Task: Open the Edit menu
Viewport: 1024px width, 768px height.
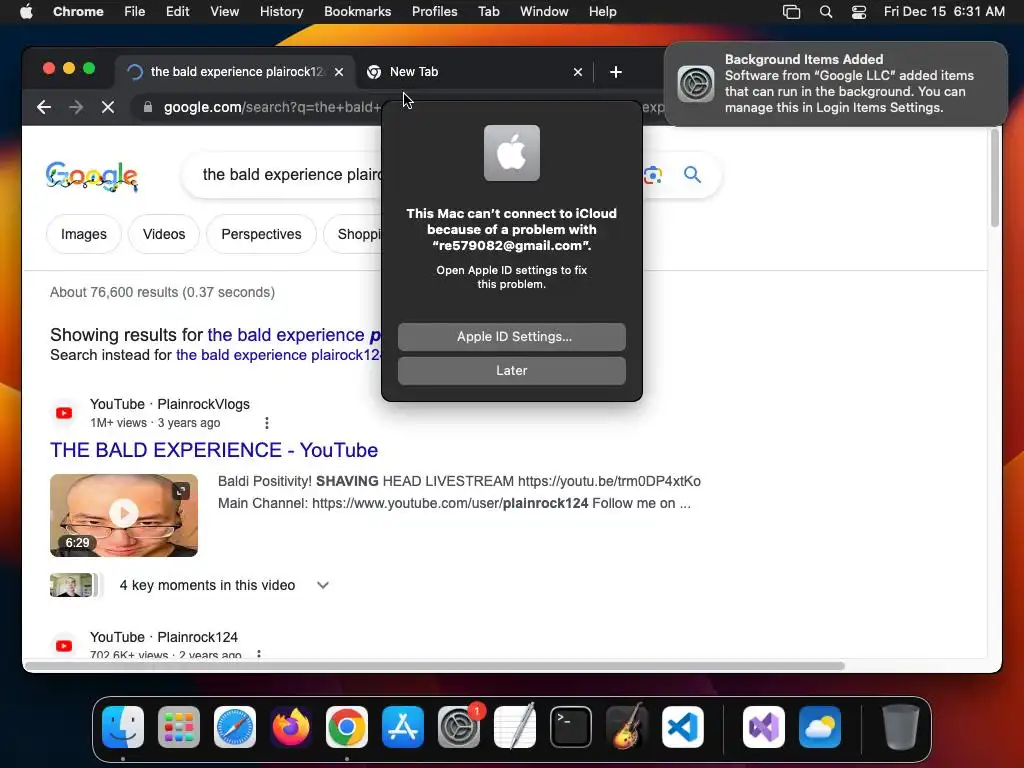Action: (177, 12)
